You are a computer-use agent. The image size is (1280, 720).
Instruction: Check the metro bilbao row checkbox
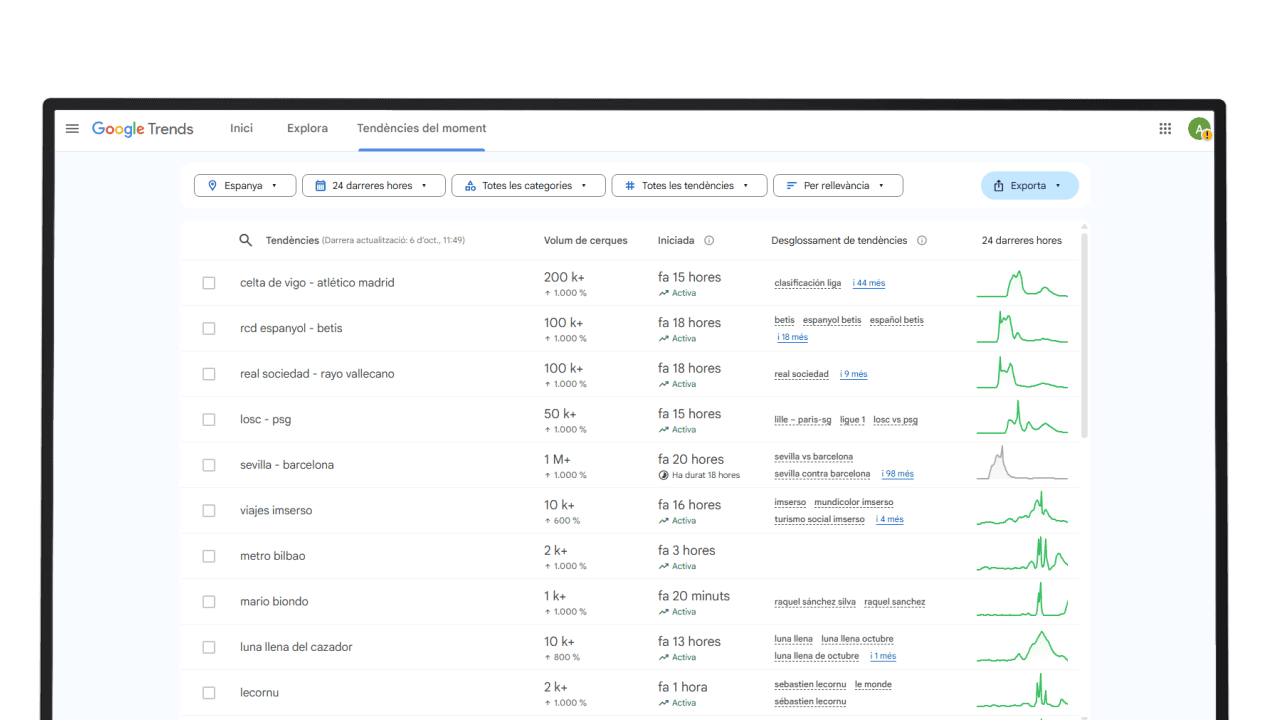(x=209, y=556)
